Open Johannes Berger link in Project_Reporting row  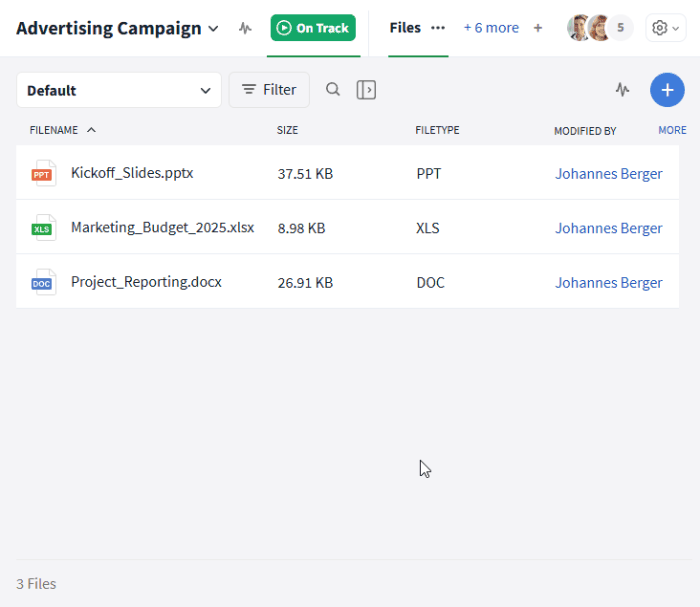[608, 282]
